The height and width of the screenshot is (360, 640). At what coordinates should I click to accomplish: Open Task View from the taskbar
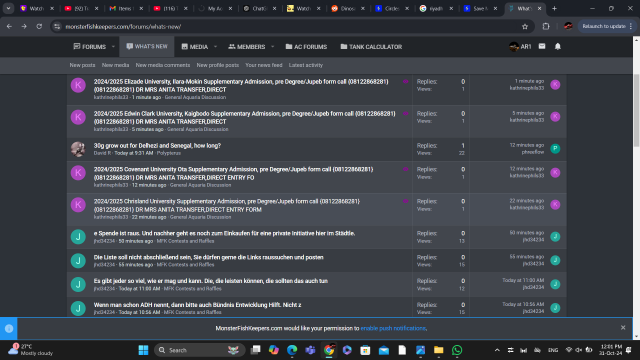click(x=256, y=350)
